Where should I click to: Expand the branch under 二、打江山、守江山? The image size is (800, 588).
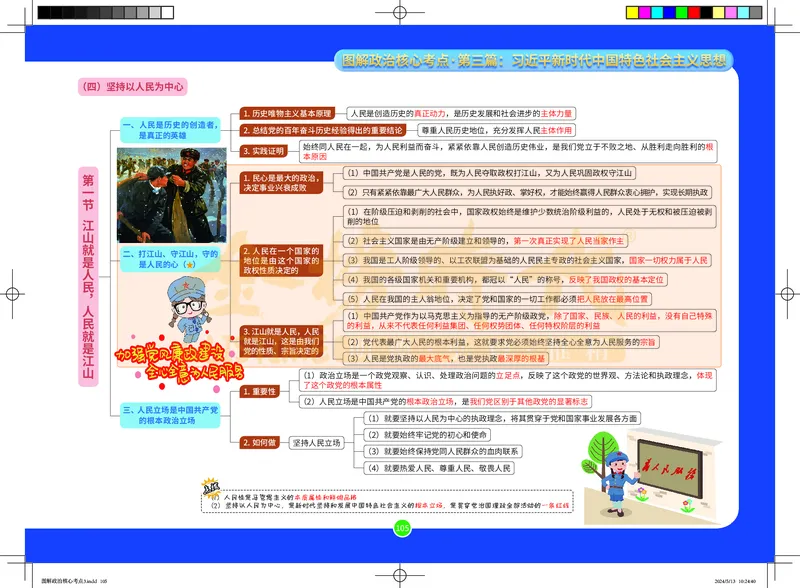click(171, 260)
